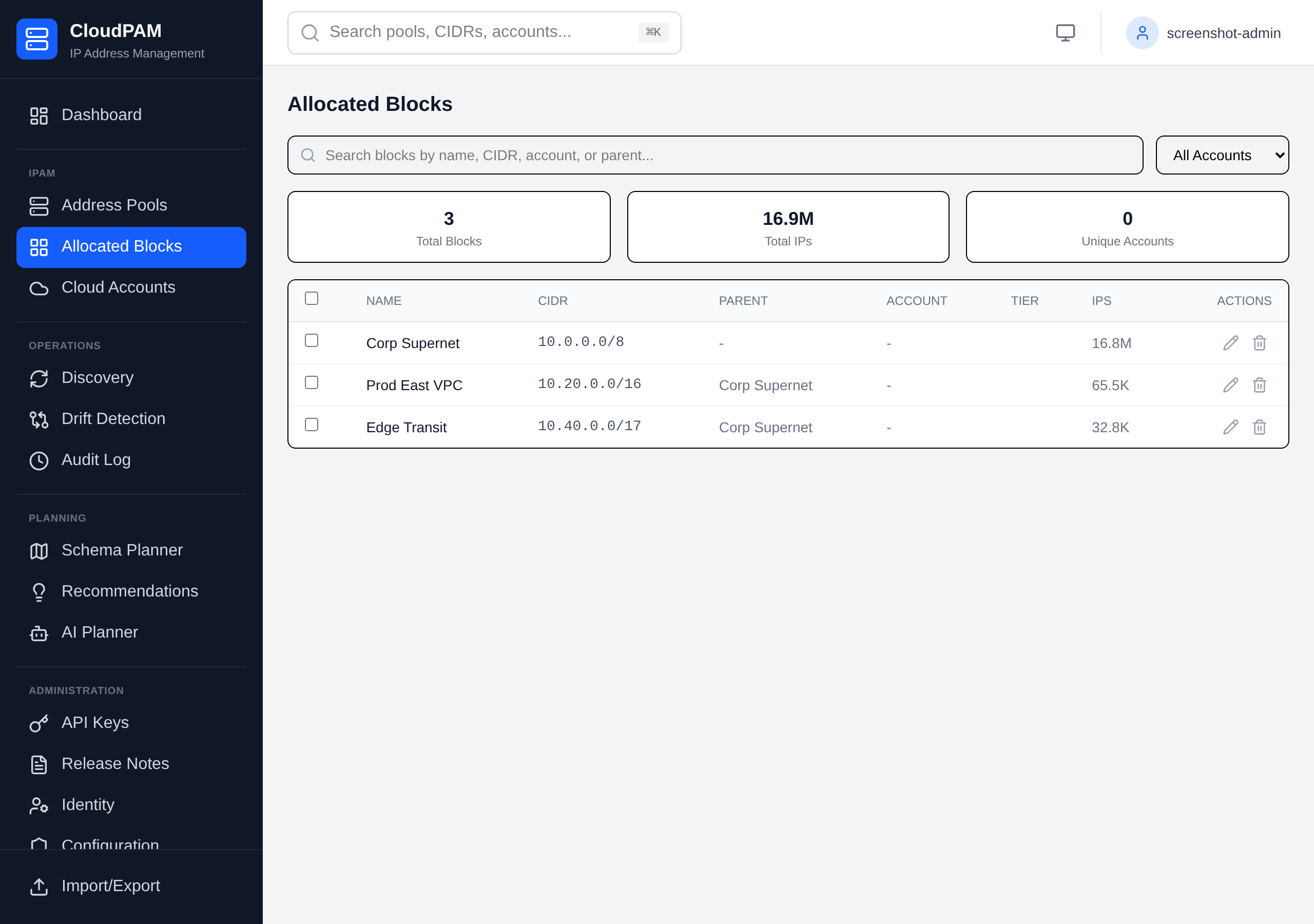This screenshot has height=924, width=1314.
Task: Click the Dashboard grid icon
Action: click(39, 115)
